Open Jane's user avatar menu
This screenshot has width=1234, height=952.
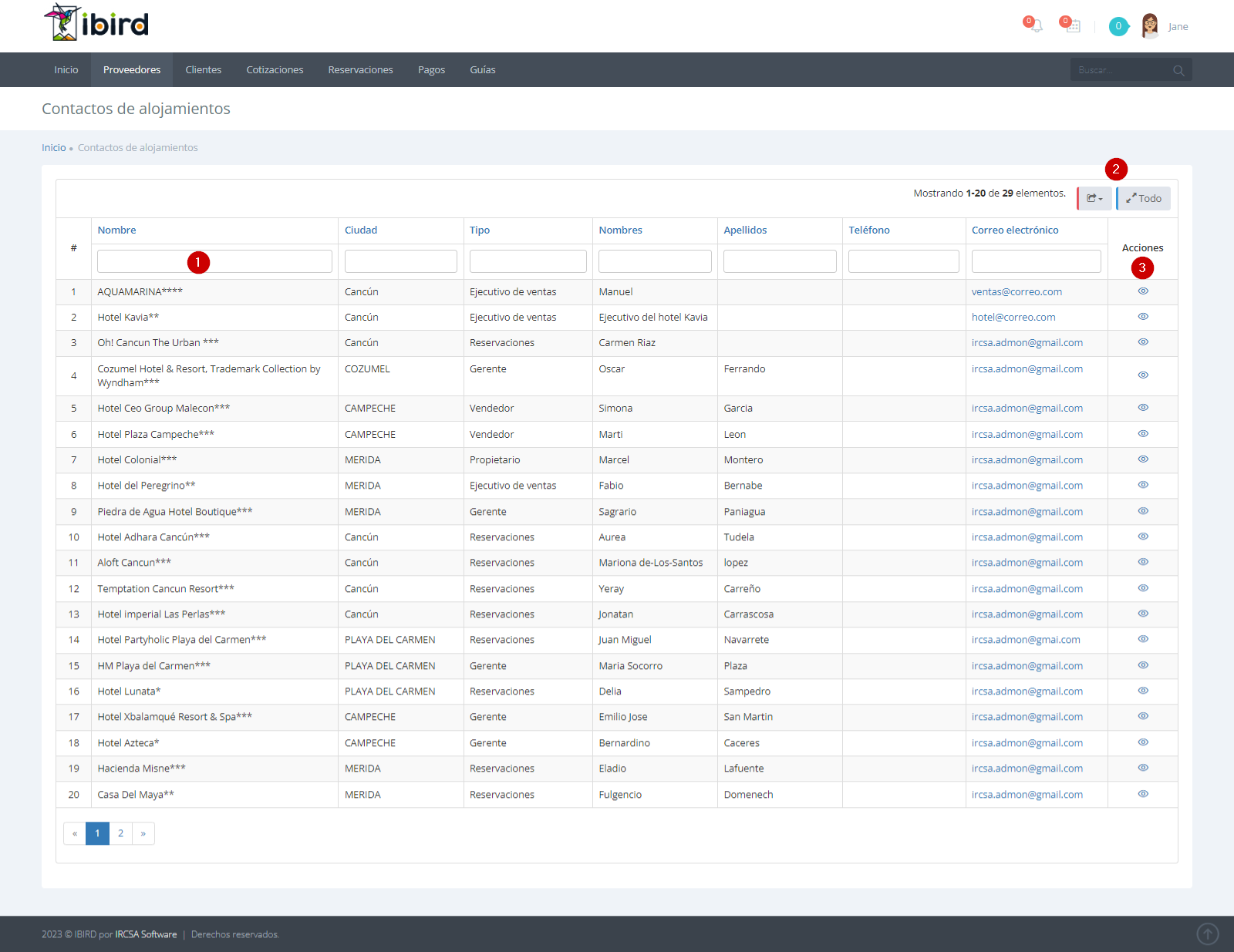[1150, 26]
